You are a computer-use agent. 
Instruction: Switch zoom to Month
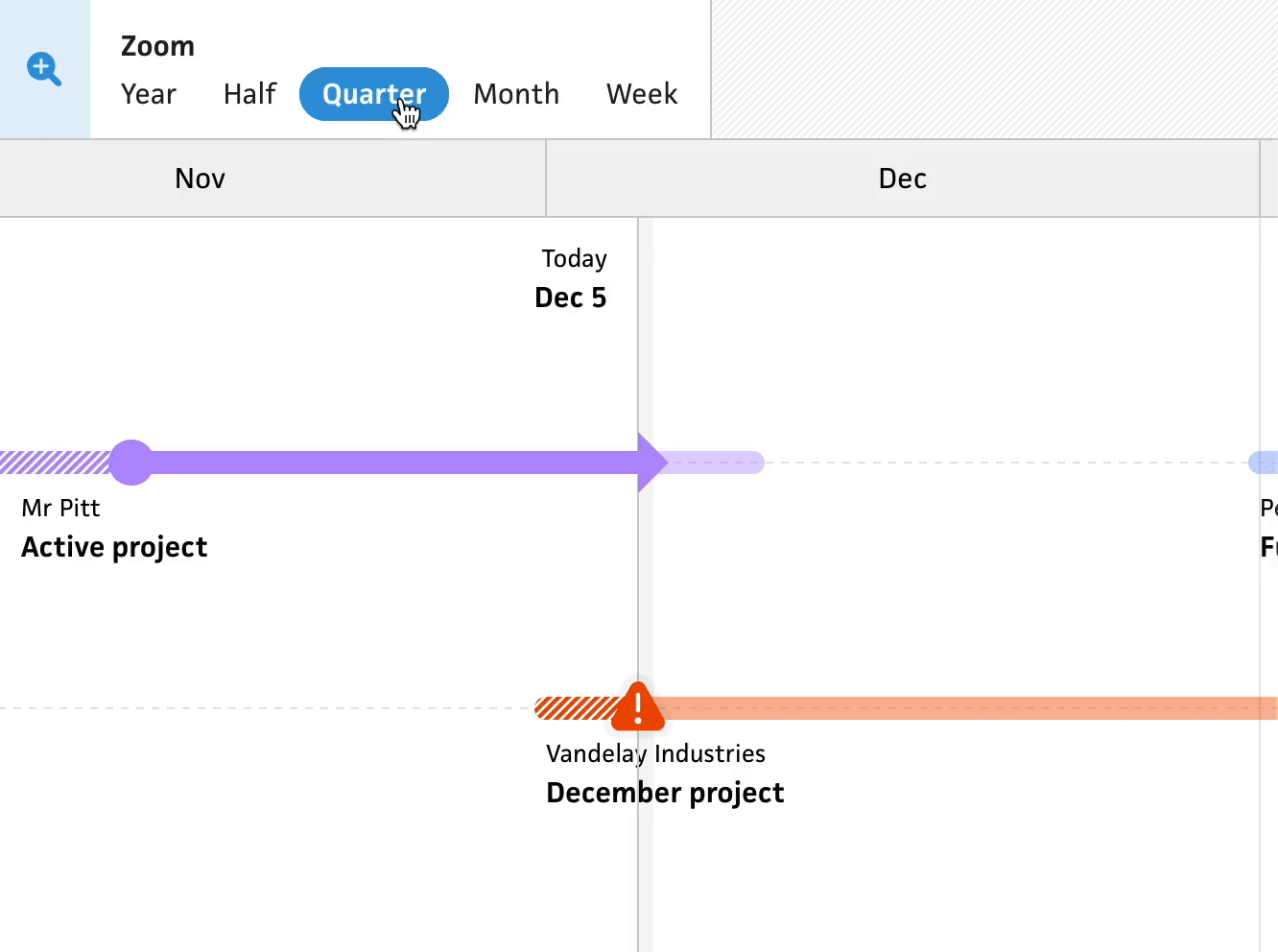point(516,94)
